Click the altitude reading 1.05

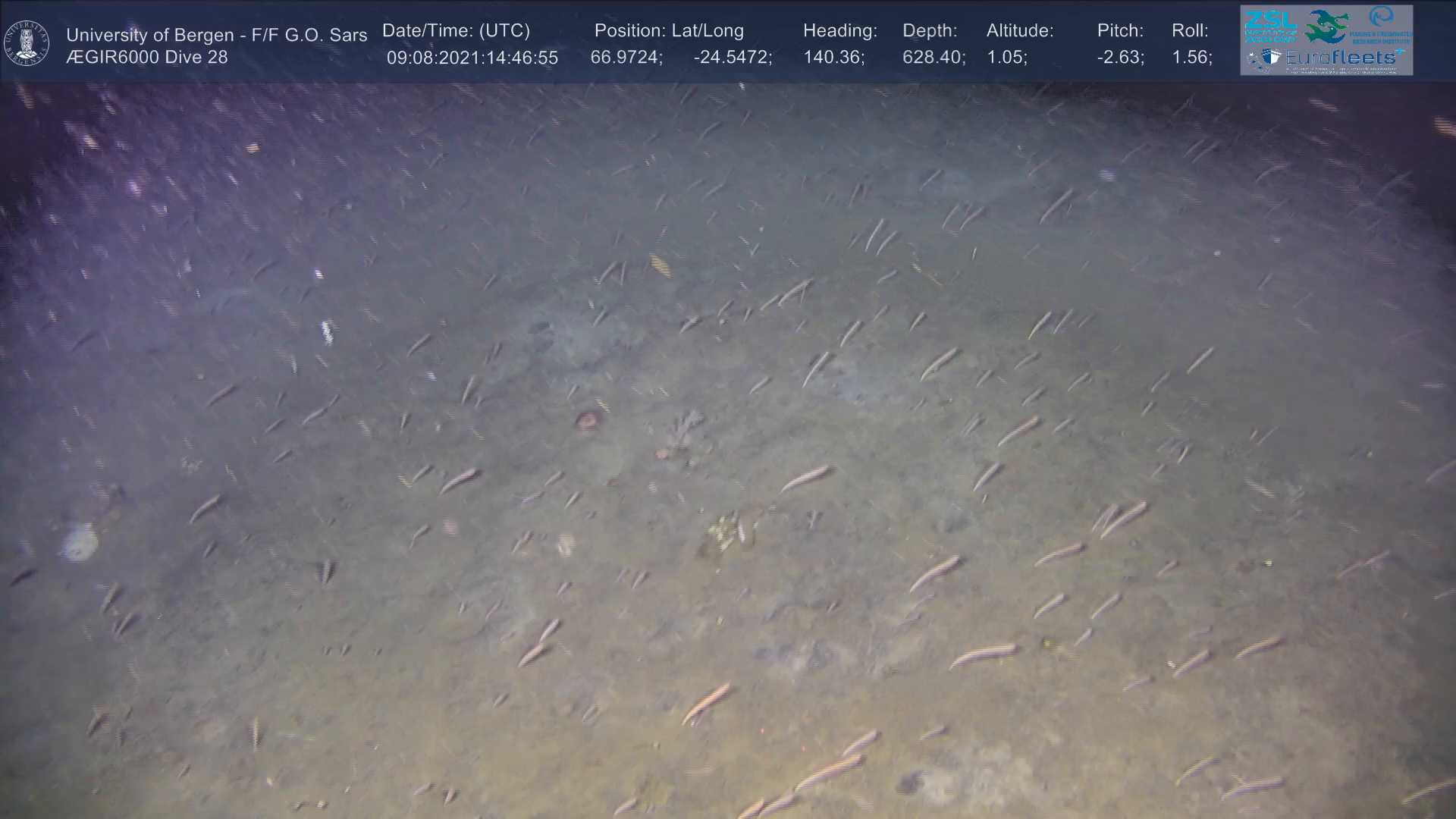(1006, 58)
